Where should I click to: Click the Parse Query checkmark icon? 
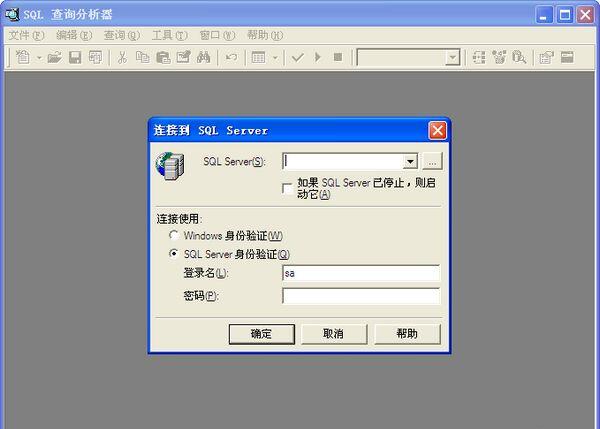click(x=298, y=58)
